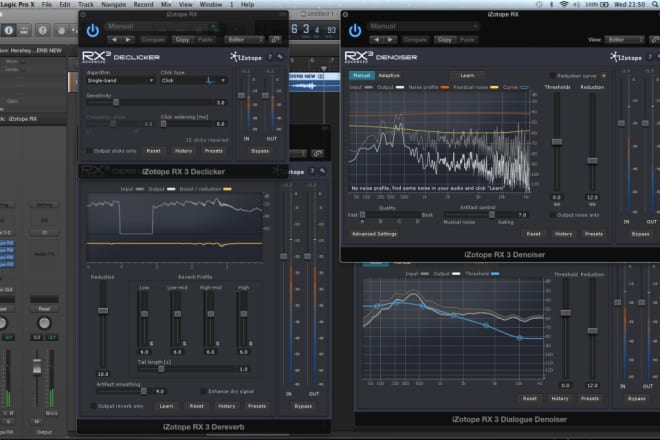660x440 pixels.
Task: Enable Output clicks only checkbox
Action: 89,151
